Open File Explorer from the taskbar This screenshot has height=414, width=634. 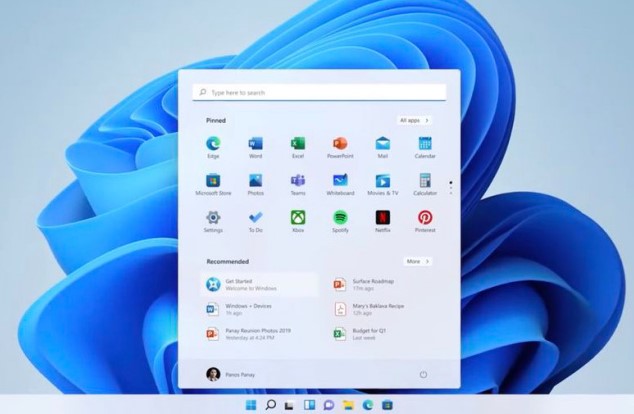(348, 405)
